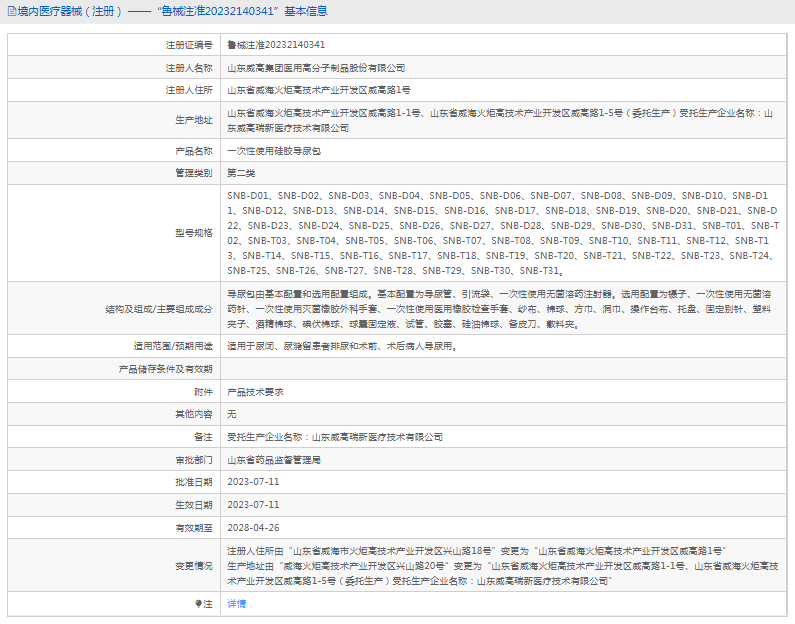The height and width of the screenshot is (624, 795).
Task: Click the 审批部门 label
Action: pyautogui.click(x=194, y=460)
